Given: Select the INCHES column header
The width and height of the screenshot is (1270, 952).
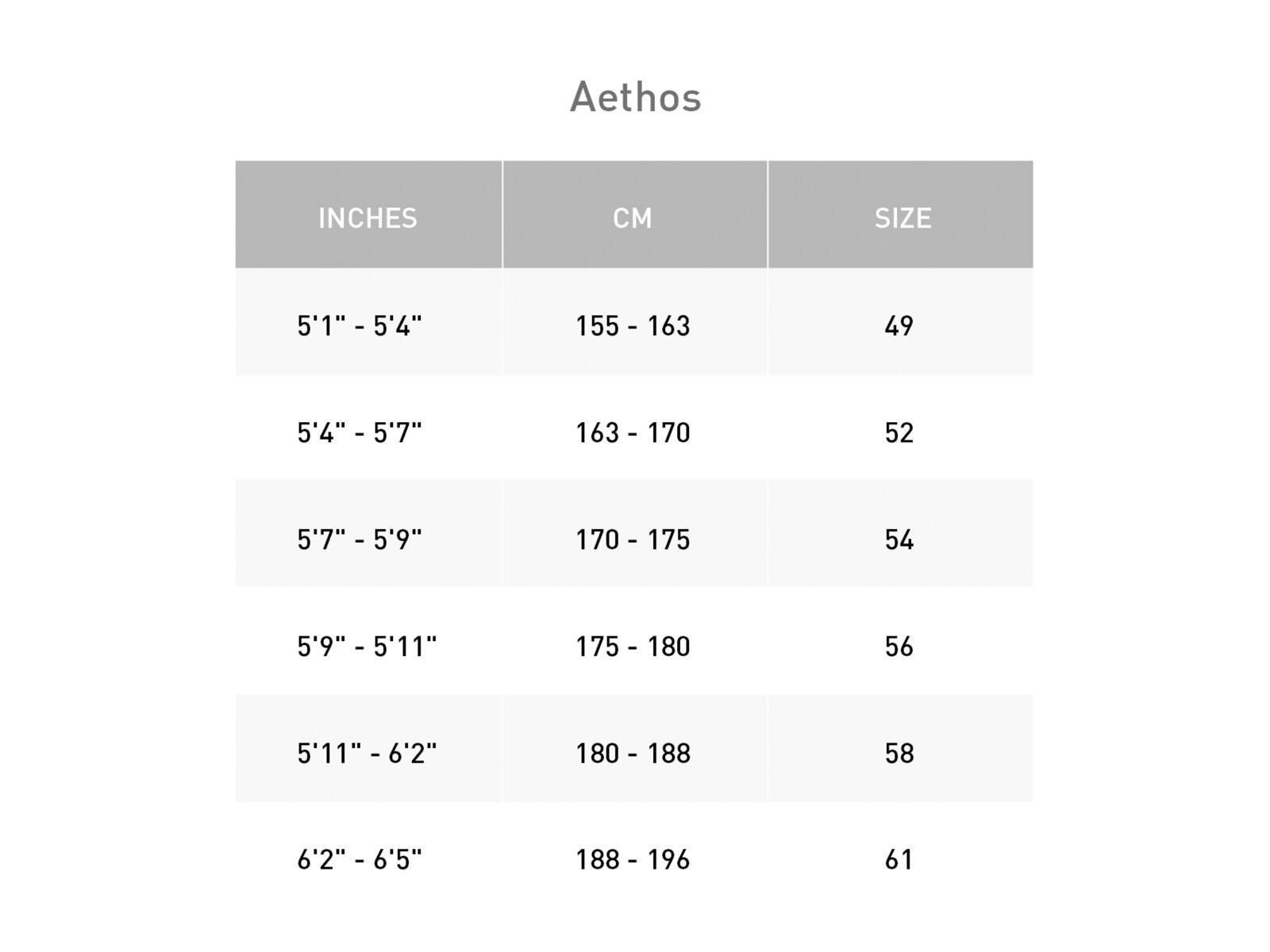Looking at the screenshot, I should [368, 218].
